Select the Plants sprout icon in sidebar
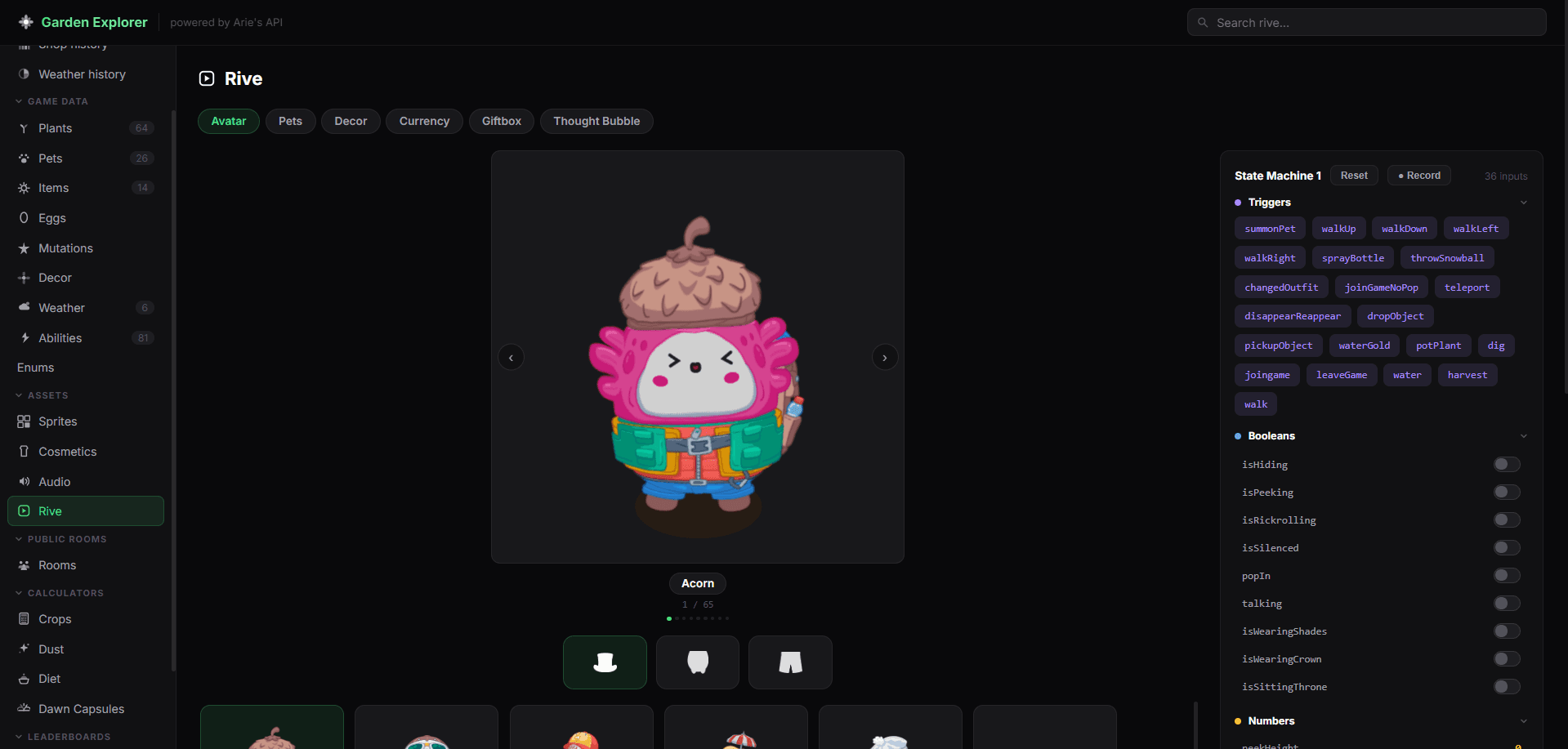The image size is (1568, 749). coord(24,128)
